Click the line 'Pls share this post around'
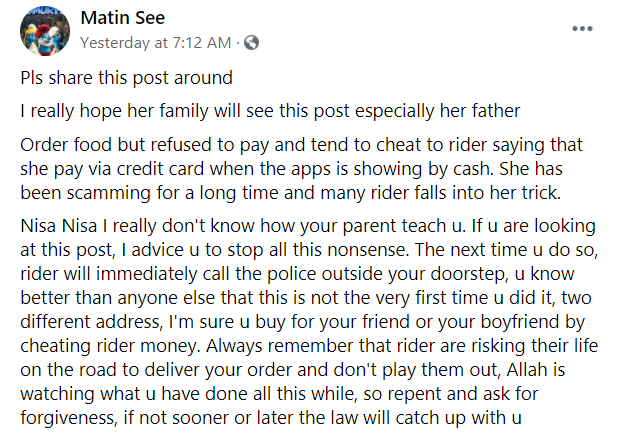 (x=127, y=78)
